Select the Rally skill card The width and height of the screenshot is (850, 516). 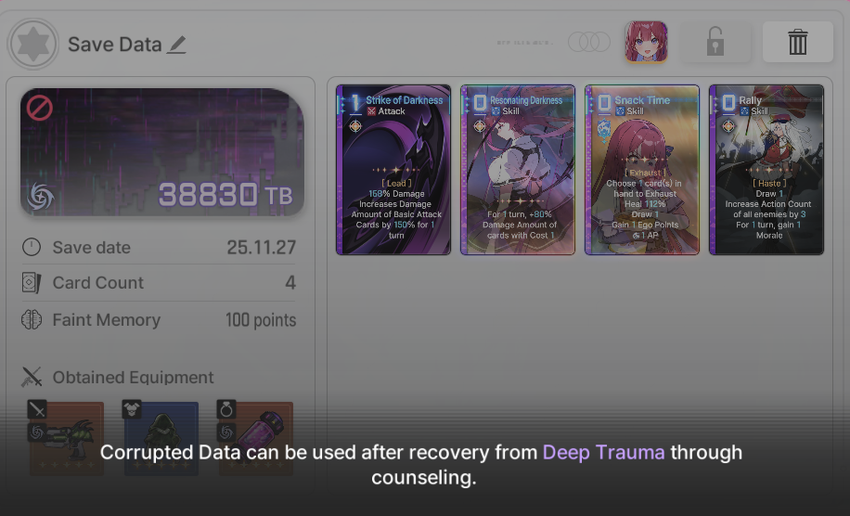(x=767, y=169)
